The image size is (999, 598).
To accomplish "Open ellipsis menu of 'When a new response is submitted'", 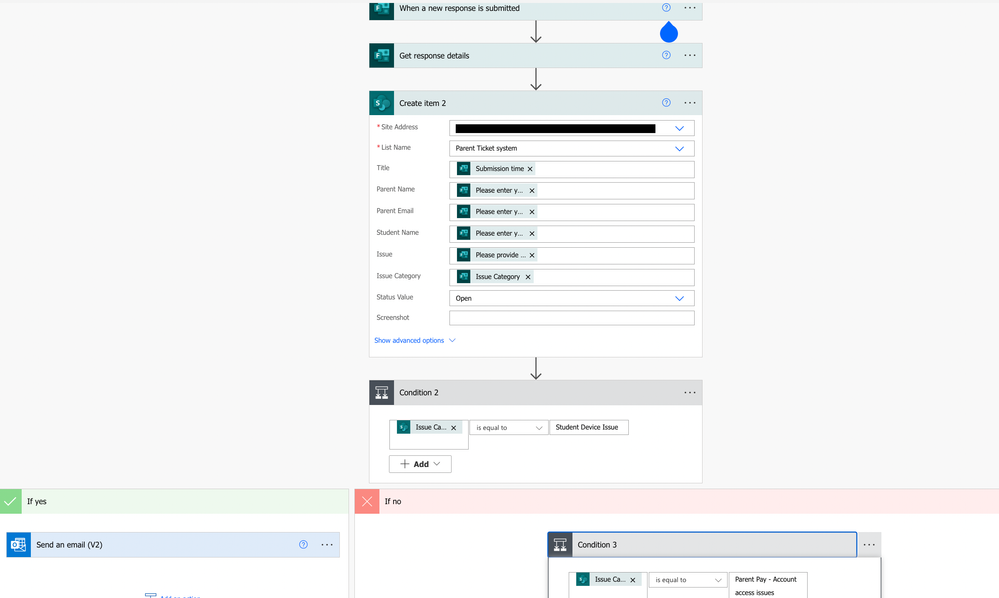I will tap(689, 8).
